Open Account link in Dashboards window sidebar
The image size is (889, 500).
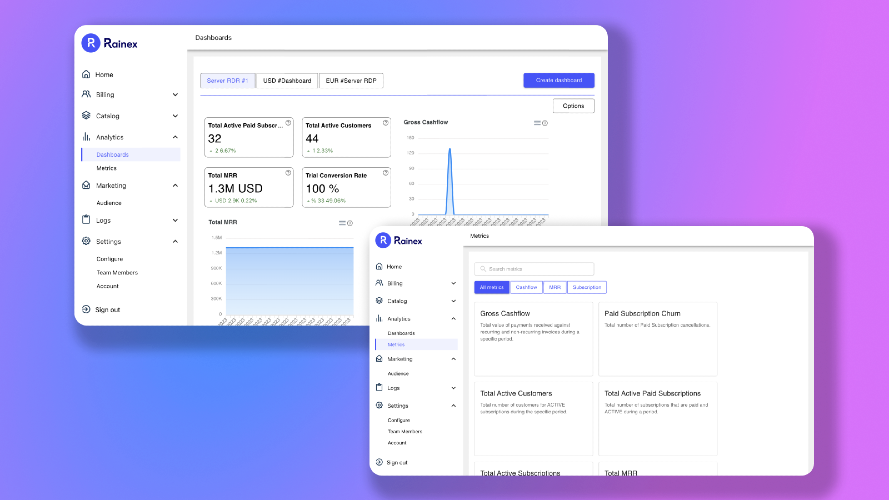(x=107, y=286)
